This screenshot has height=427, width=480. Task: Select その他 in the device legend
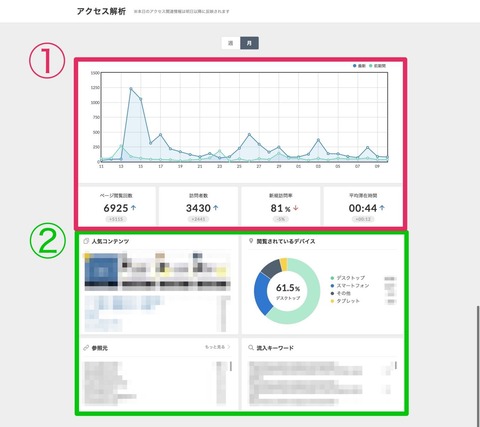pos(340,293)
